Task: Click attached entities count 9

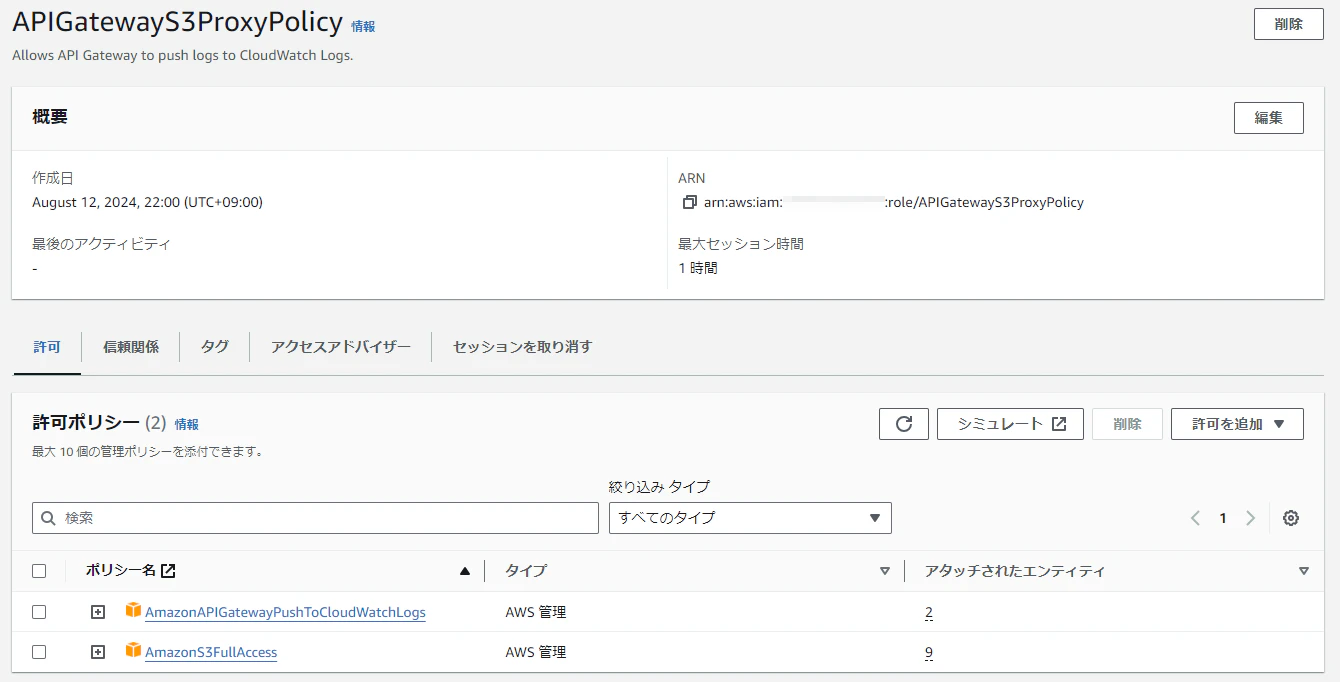Action: point(929,652)
